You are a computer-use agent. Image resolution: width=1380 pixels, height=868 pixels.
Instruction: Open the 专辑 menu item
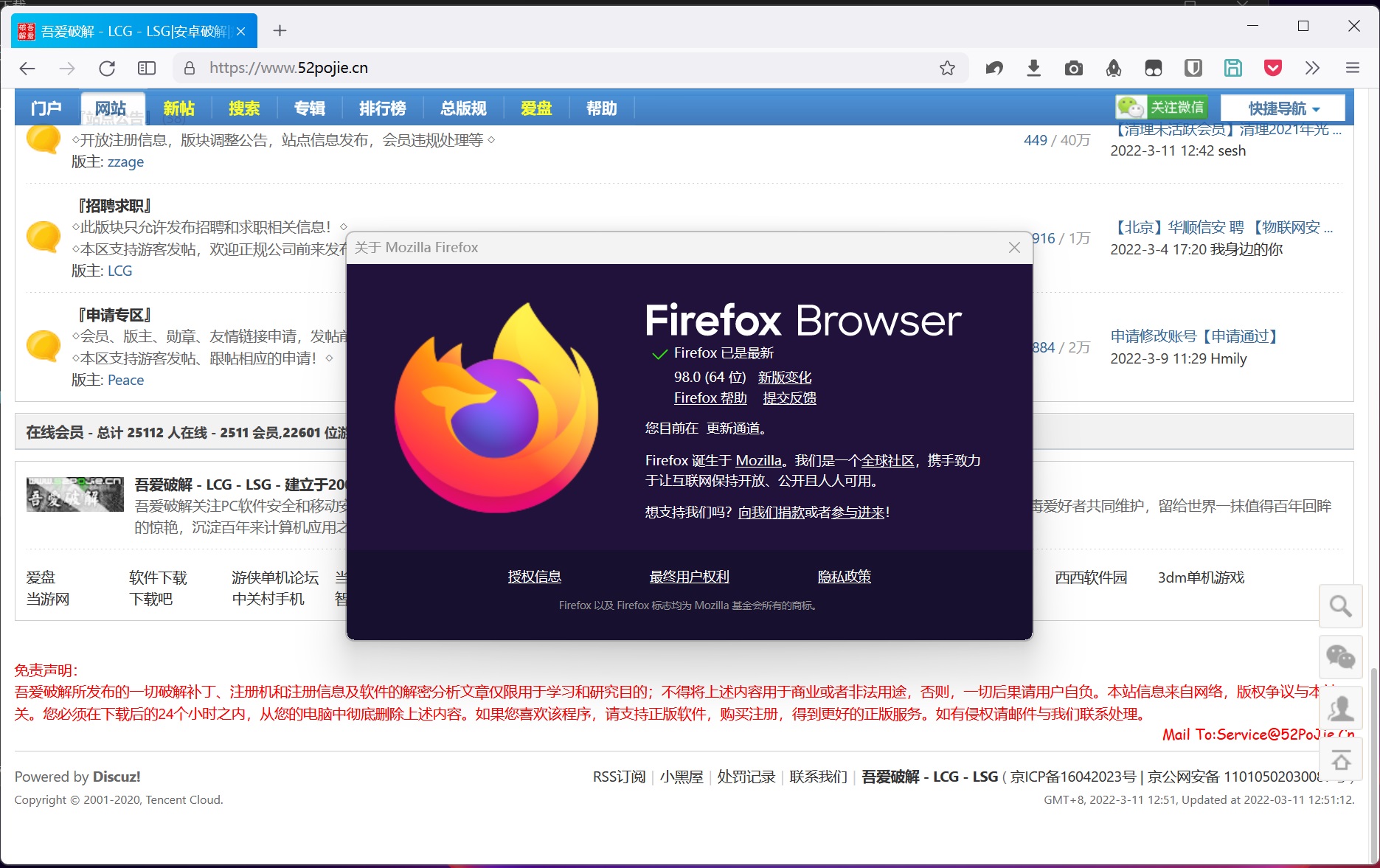pyautogui.click(x=309, y=108)
